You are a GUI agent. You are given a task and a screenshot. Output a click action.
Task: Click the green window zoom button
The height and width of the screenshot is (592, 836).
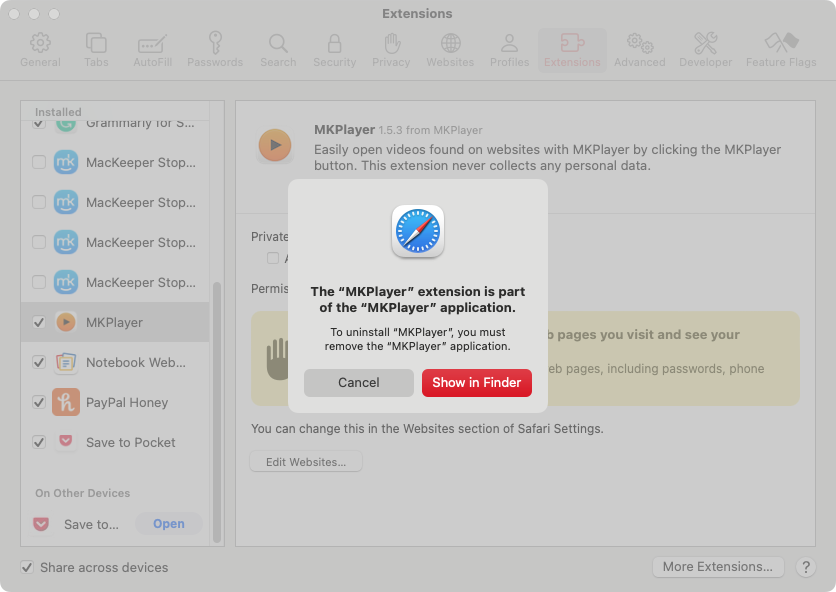click(54, 14)
